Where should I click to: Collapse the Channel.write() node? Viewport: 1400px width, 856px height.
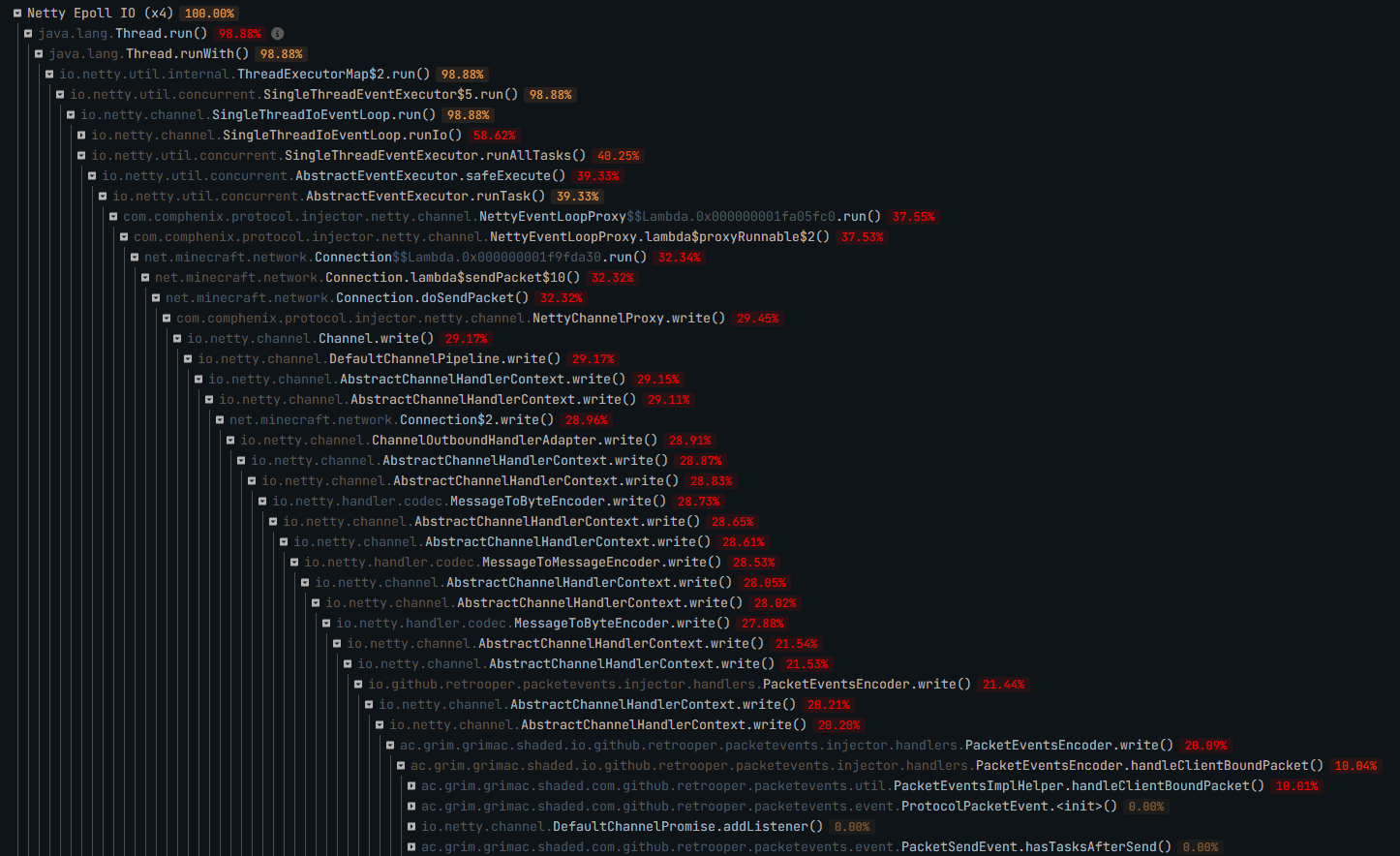pyautogui.click(x=177, y=339)
